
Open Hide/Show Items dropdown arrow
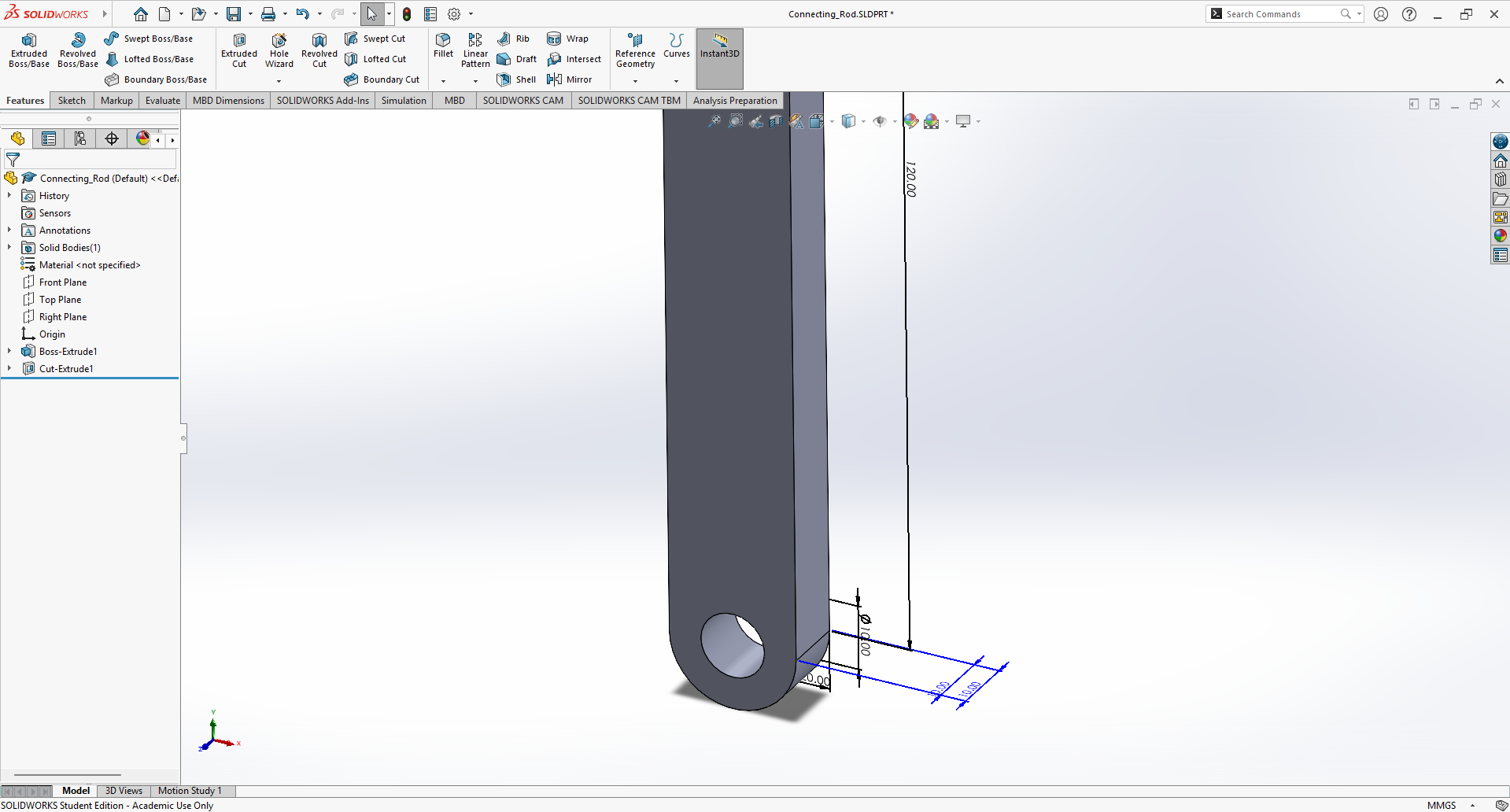point(895,121)
